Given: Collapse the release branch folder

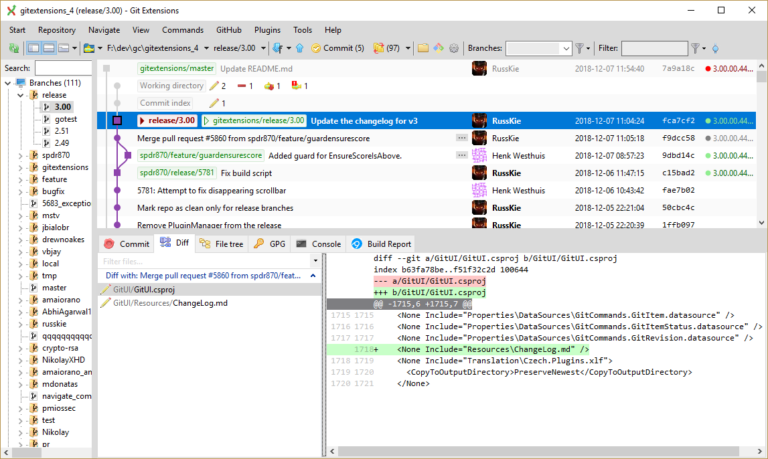Looking at the screenshot, I should click(x=21, y=95).
